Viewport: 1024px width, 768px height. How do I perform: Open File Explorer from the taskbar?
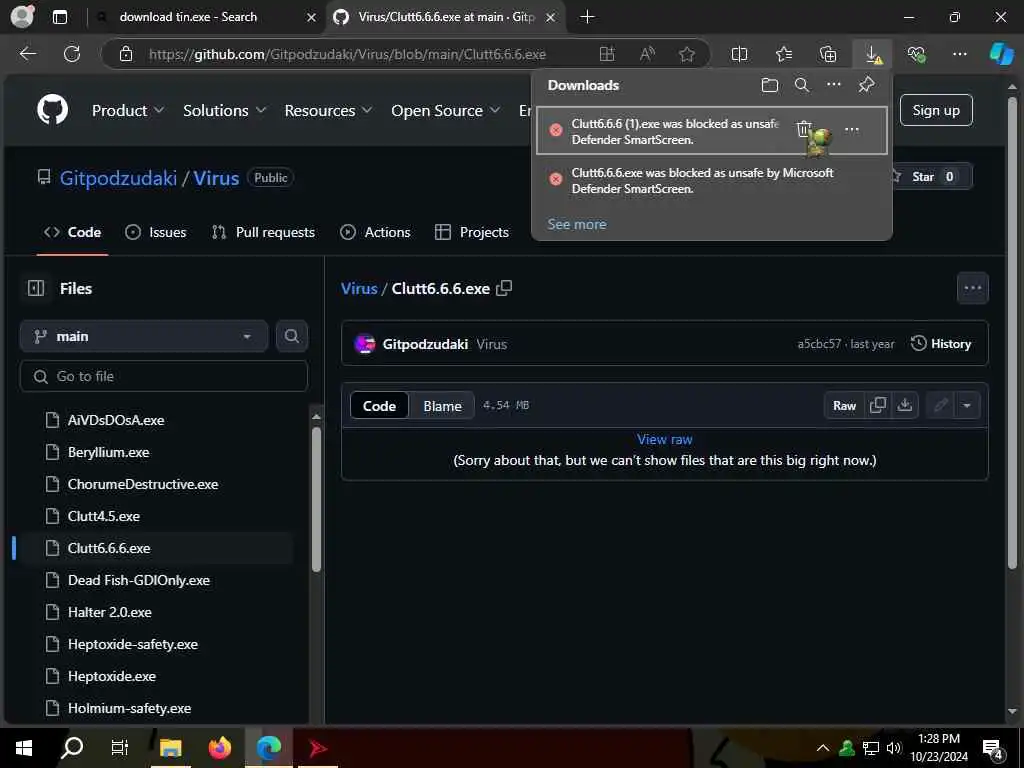point(171,747)
